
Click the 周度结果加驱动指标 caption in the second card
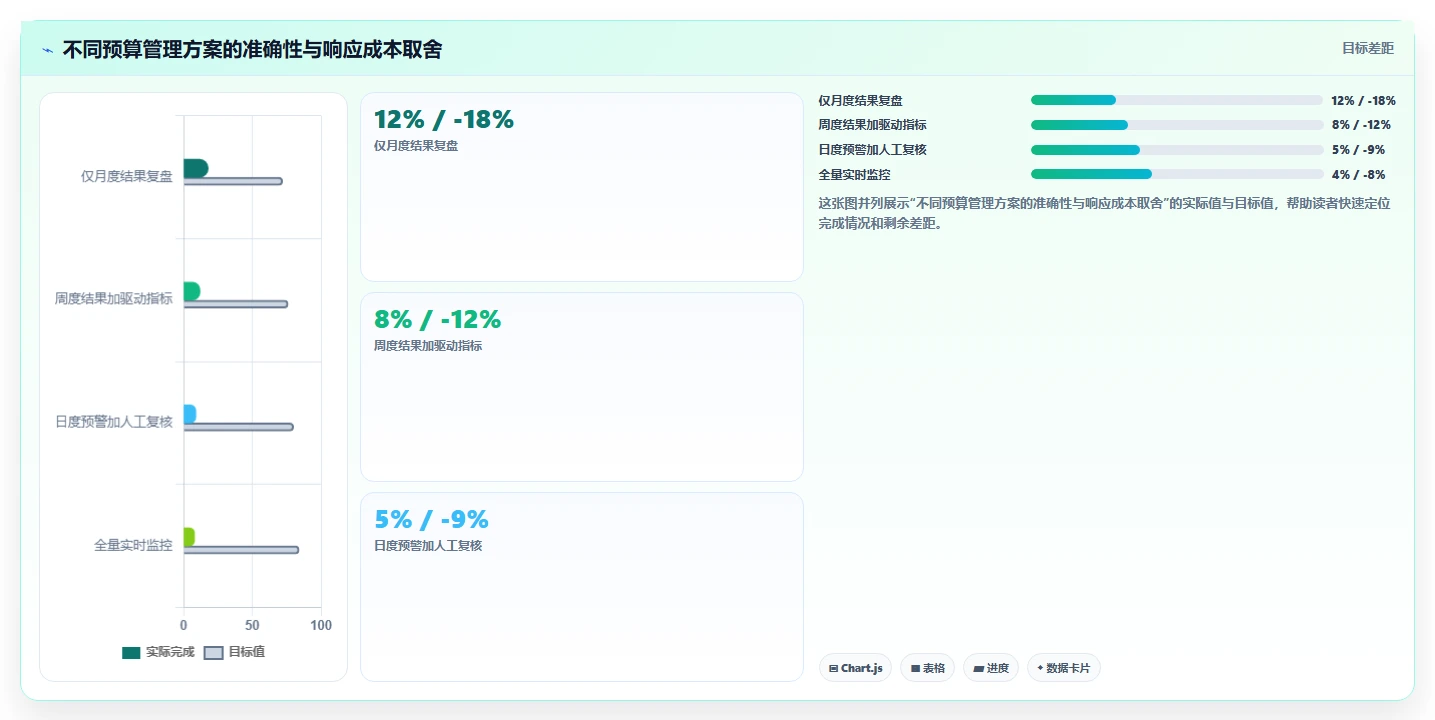pyautogui.click(x=428, y=345)
